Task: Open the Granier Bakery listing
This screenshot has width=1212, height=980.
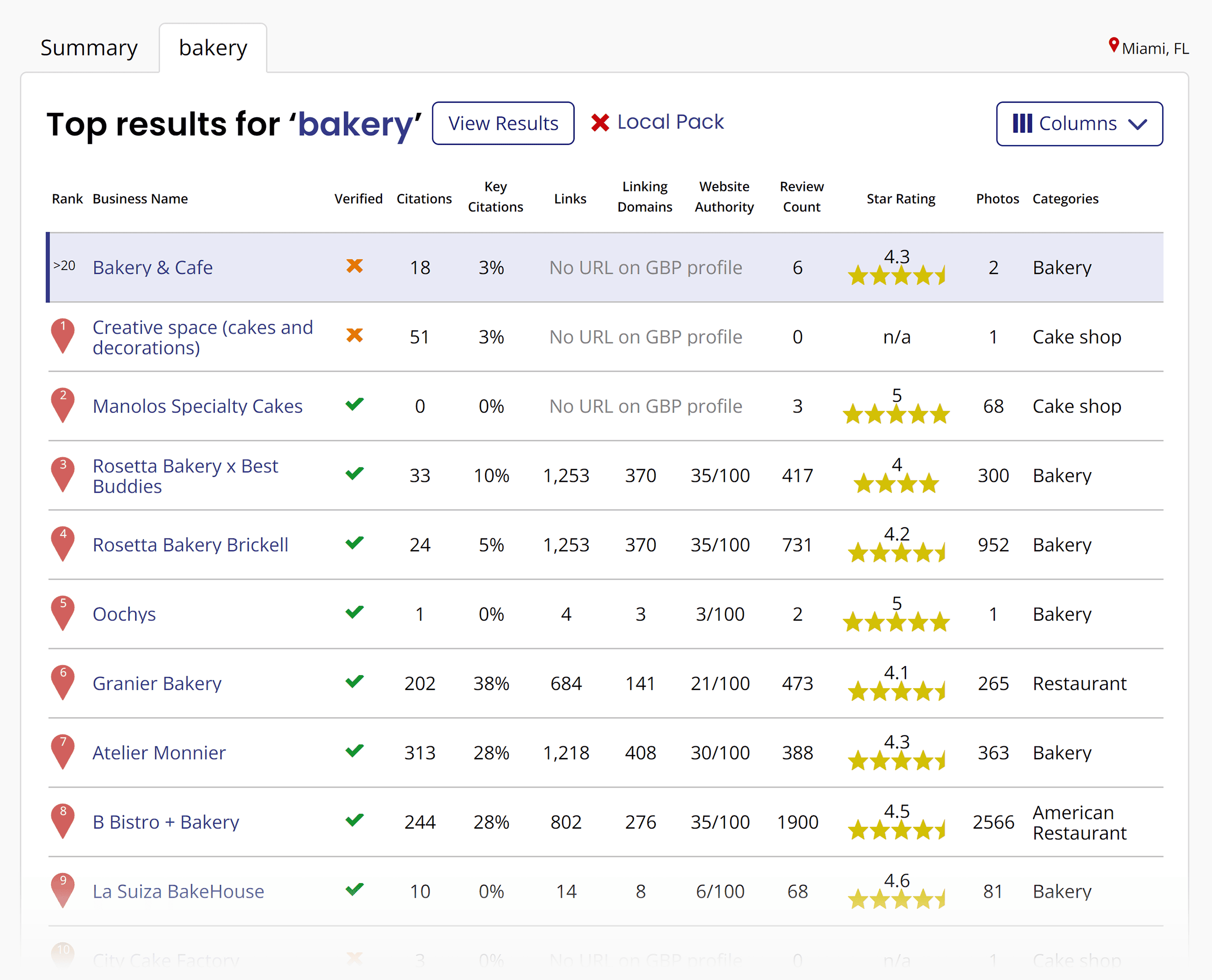Action: (157, 683)
